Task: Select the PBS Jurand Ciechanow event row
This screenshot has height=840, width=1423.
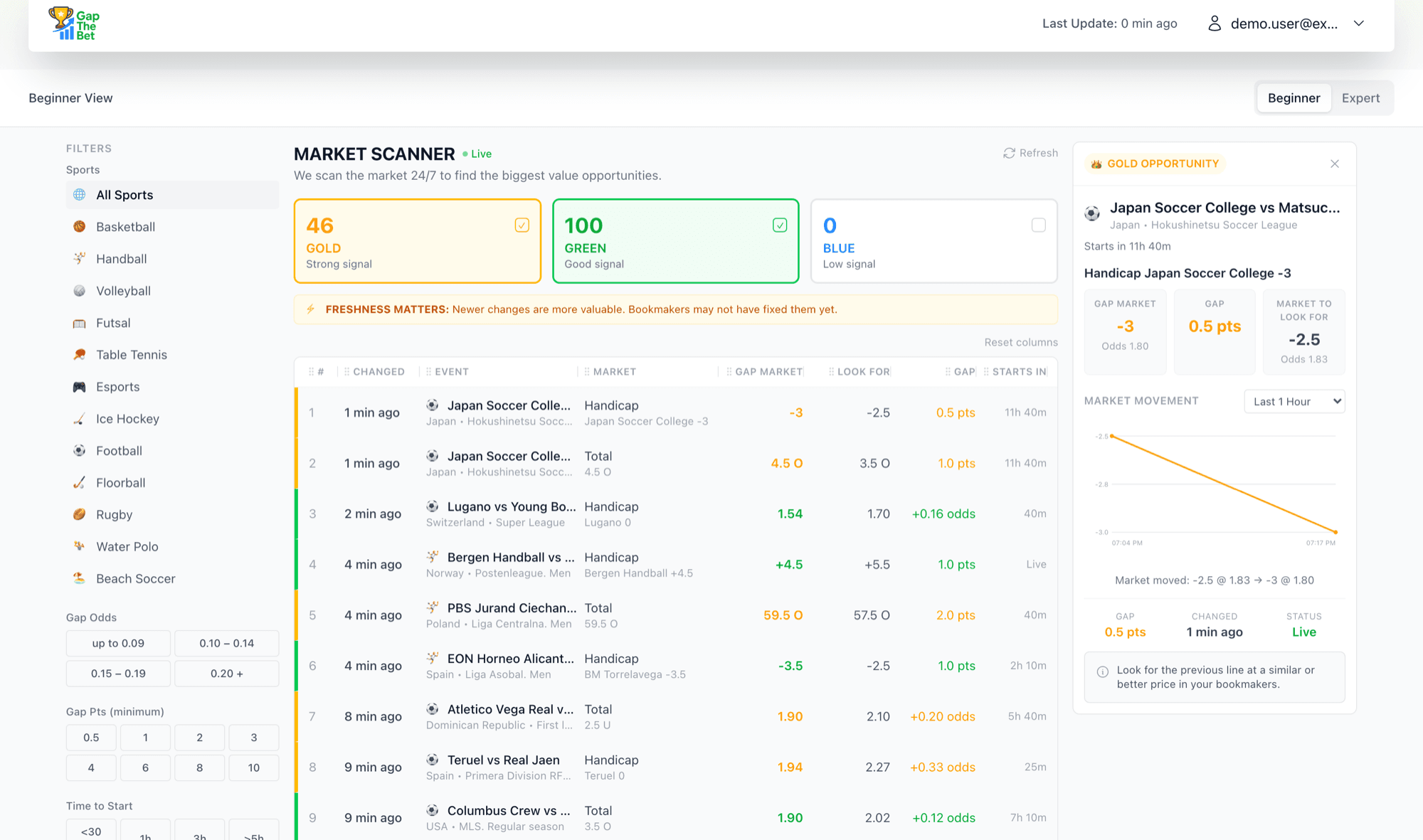Action: (676, 615)
